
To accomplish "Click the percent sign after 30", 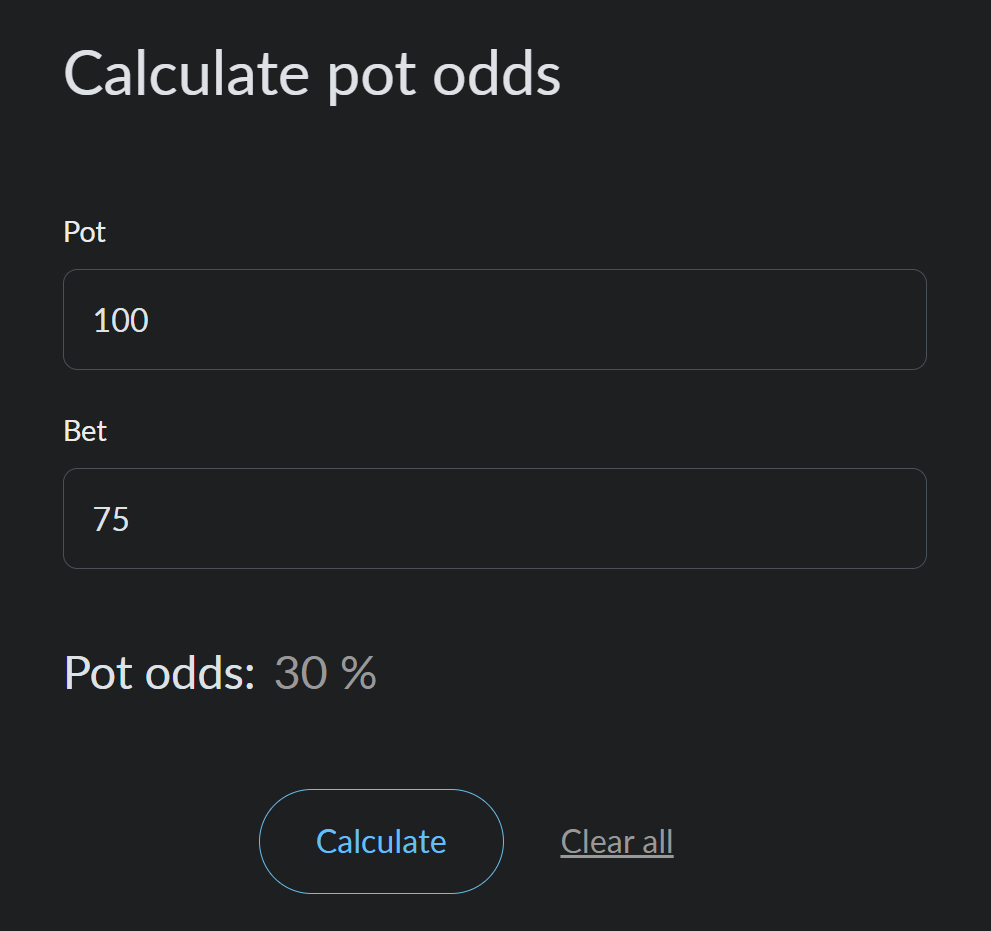I will coord(358,673).
